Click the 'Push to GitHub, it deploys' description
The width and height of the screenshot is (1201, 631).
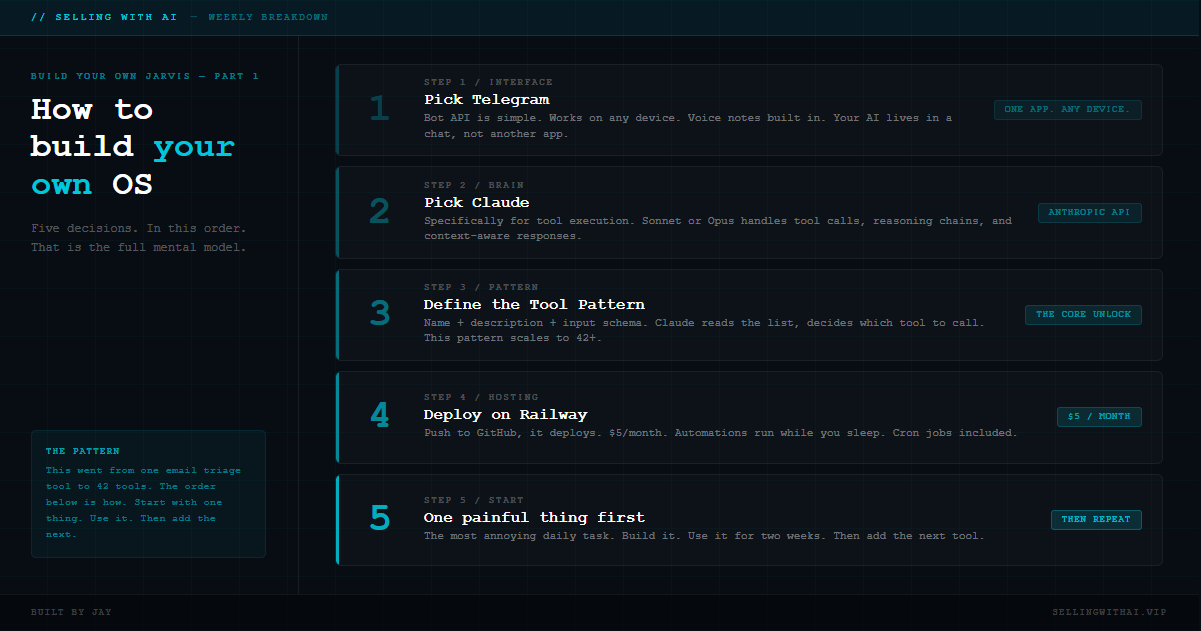pyautogui.click(x=720, y=433)
